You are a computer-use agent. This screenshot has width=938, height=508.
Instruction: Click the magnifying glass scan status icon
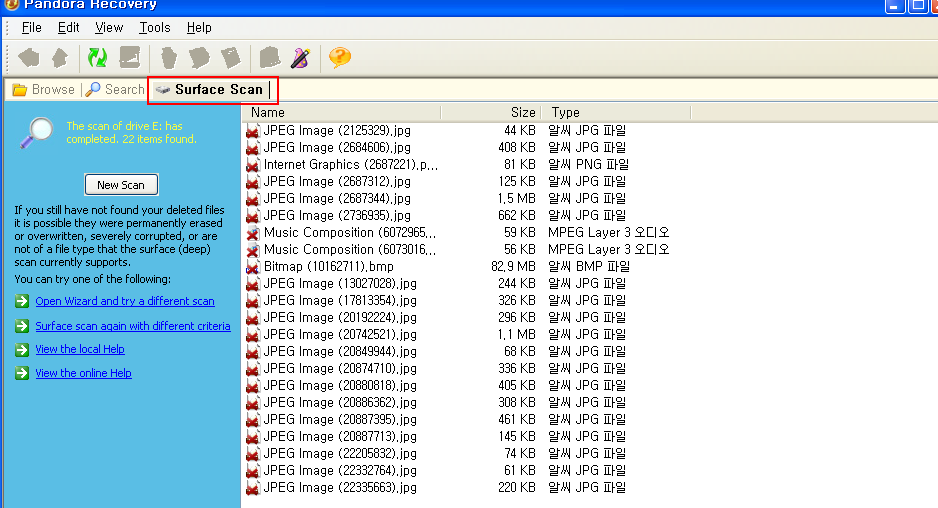point(36,133)
